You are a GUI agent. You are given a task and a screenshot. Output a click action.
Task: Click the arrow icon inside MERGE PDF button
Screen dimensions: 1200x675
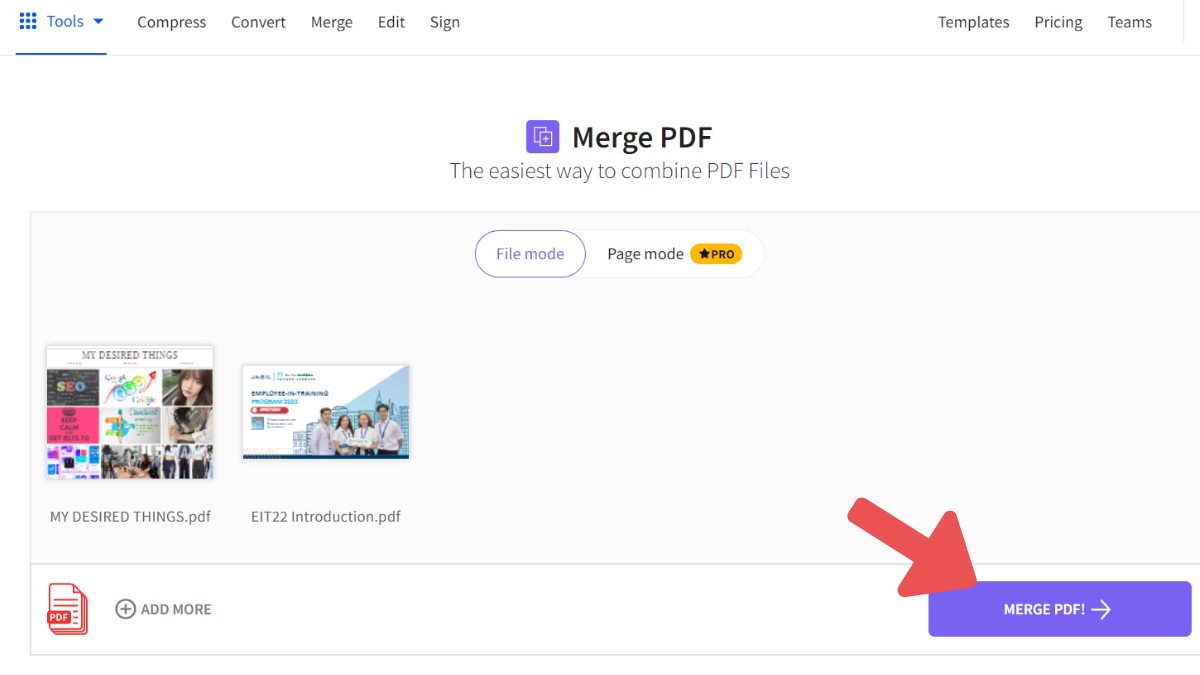1102,609
